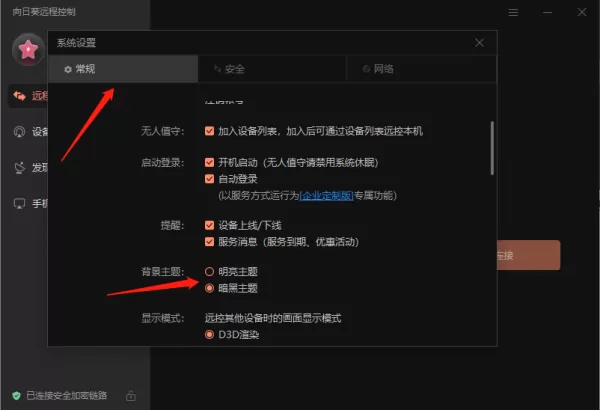This screenshot has width=600, height=410.
Task: Switch to the 常规 tab
Action: click(123, 69)
